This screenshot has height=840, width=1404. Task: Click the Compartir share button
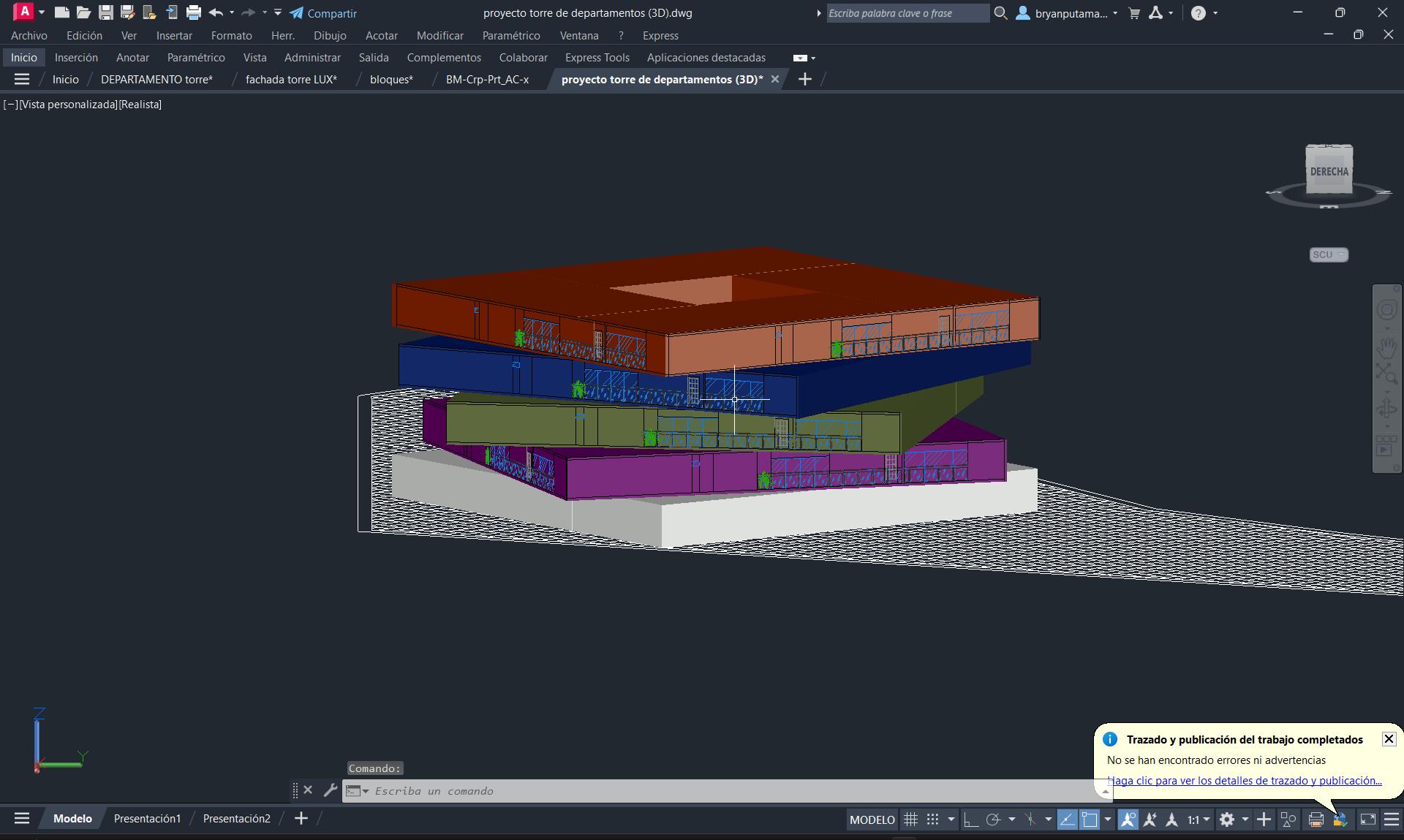pyautogui.click(x=323, y=13)
